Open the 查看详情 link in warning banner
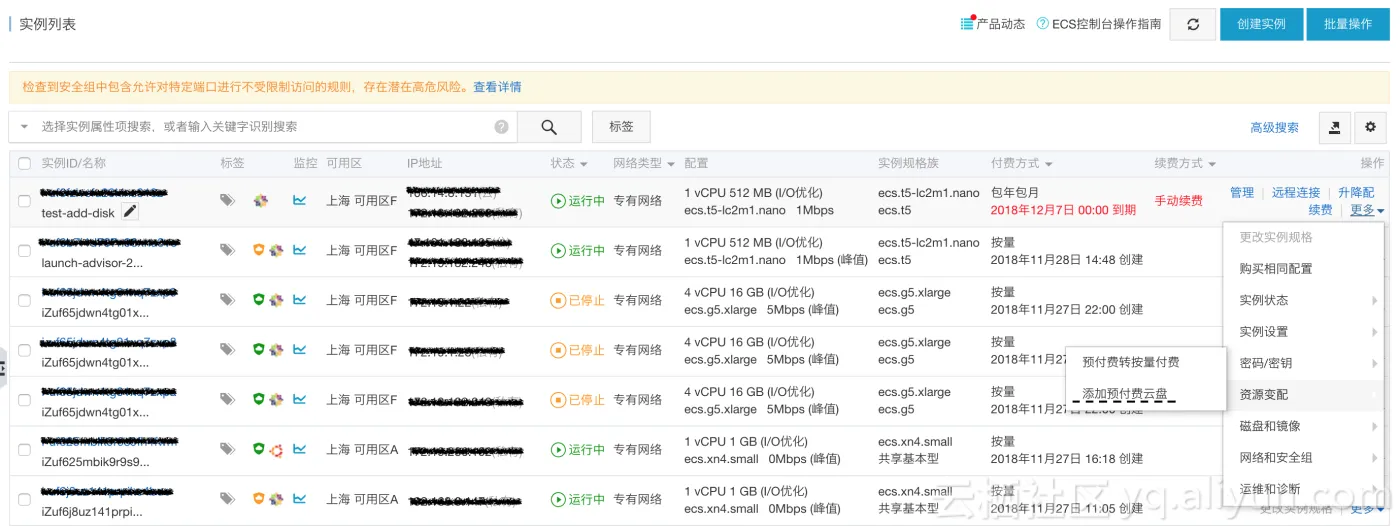The height and width of the screenshot is (526, 1400). tap(497, 87)
